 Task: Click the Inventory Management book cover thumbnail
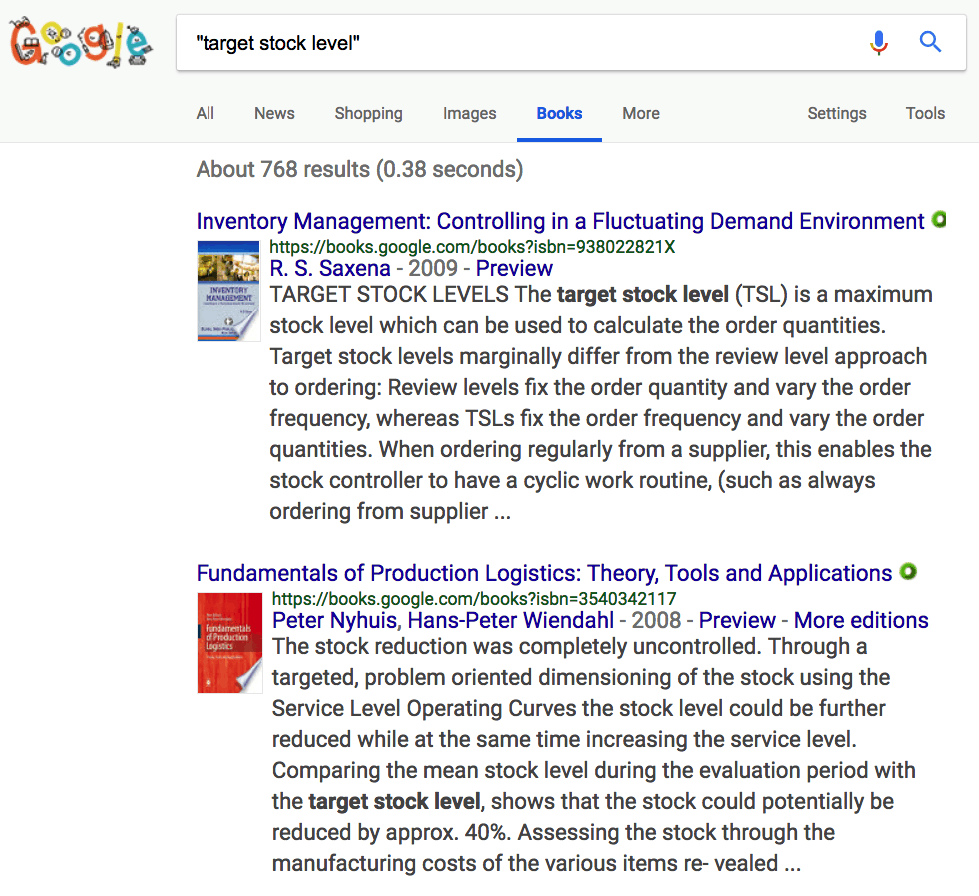(x=229, y=291)
